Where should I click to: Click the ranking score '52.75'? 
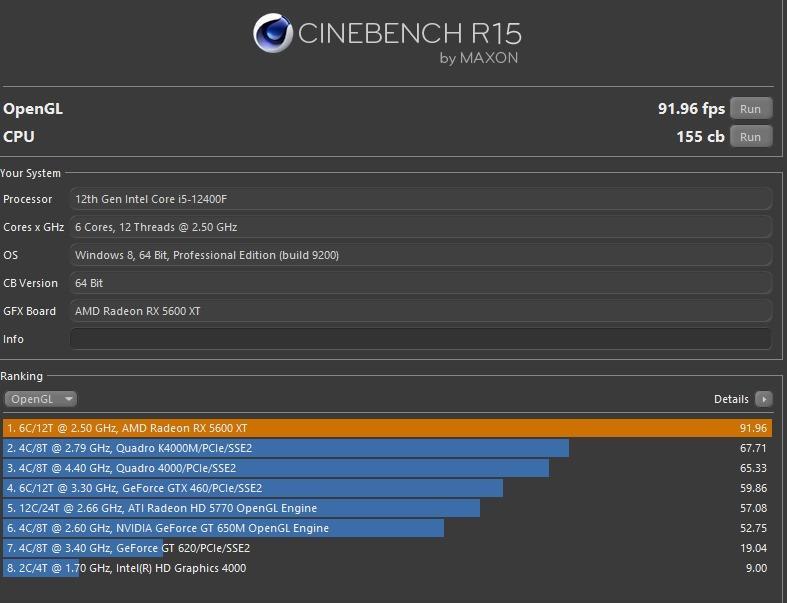click(753, 528)
